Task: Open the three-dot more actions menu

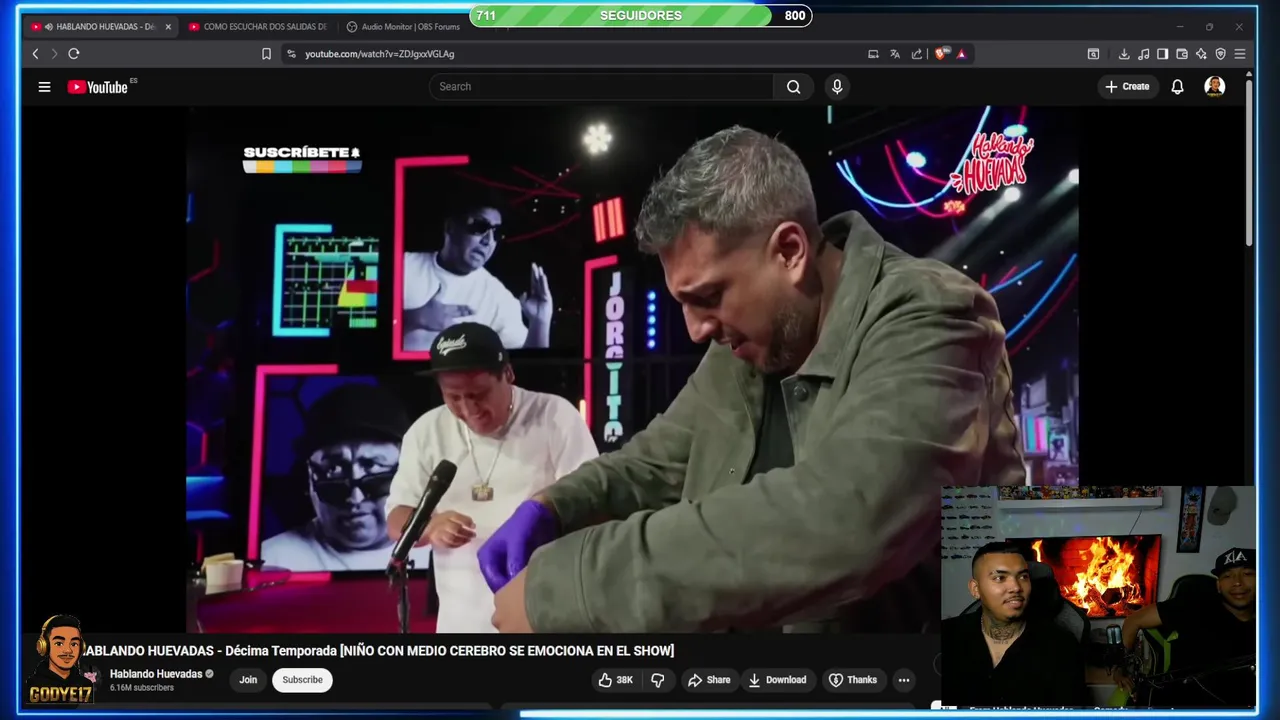Action: [904, 680]
